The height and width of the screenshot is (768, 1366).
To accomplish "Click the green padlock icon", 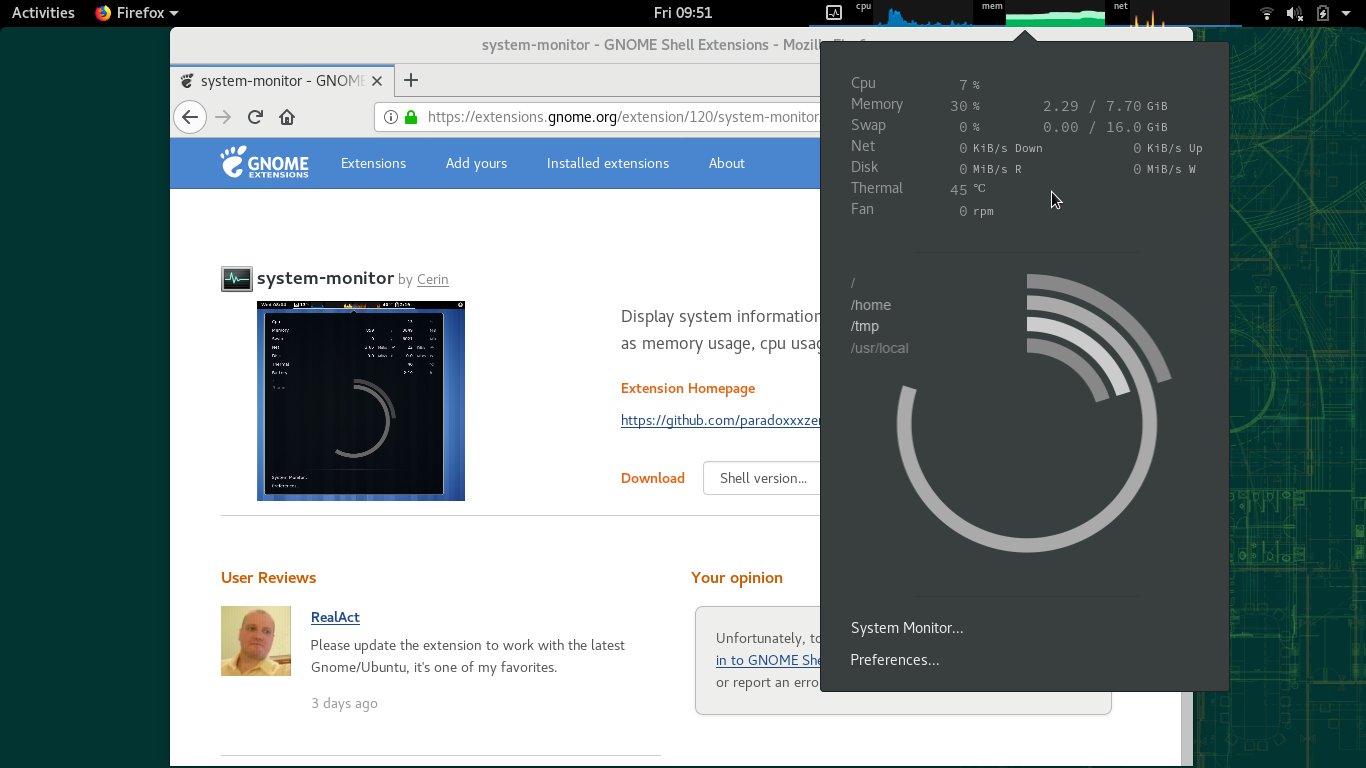I will (411, 117).
